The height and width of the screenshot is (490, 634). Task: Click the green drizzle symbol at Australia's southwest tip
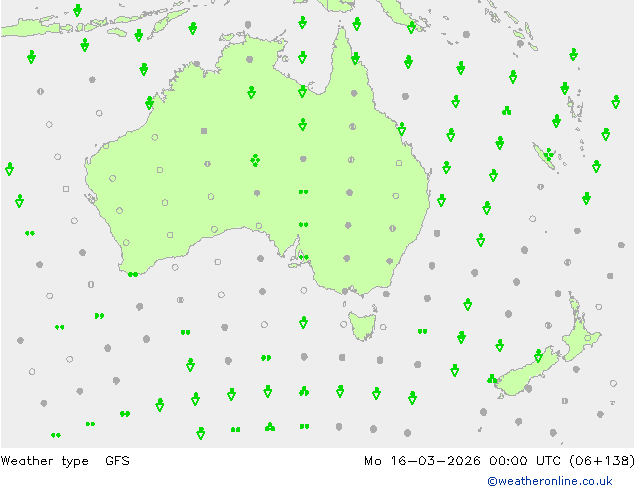click(133, 275)
